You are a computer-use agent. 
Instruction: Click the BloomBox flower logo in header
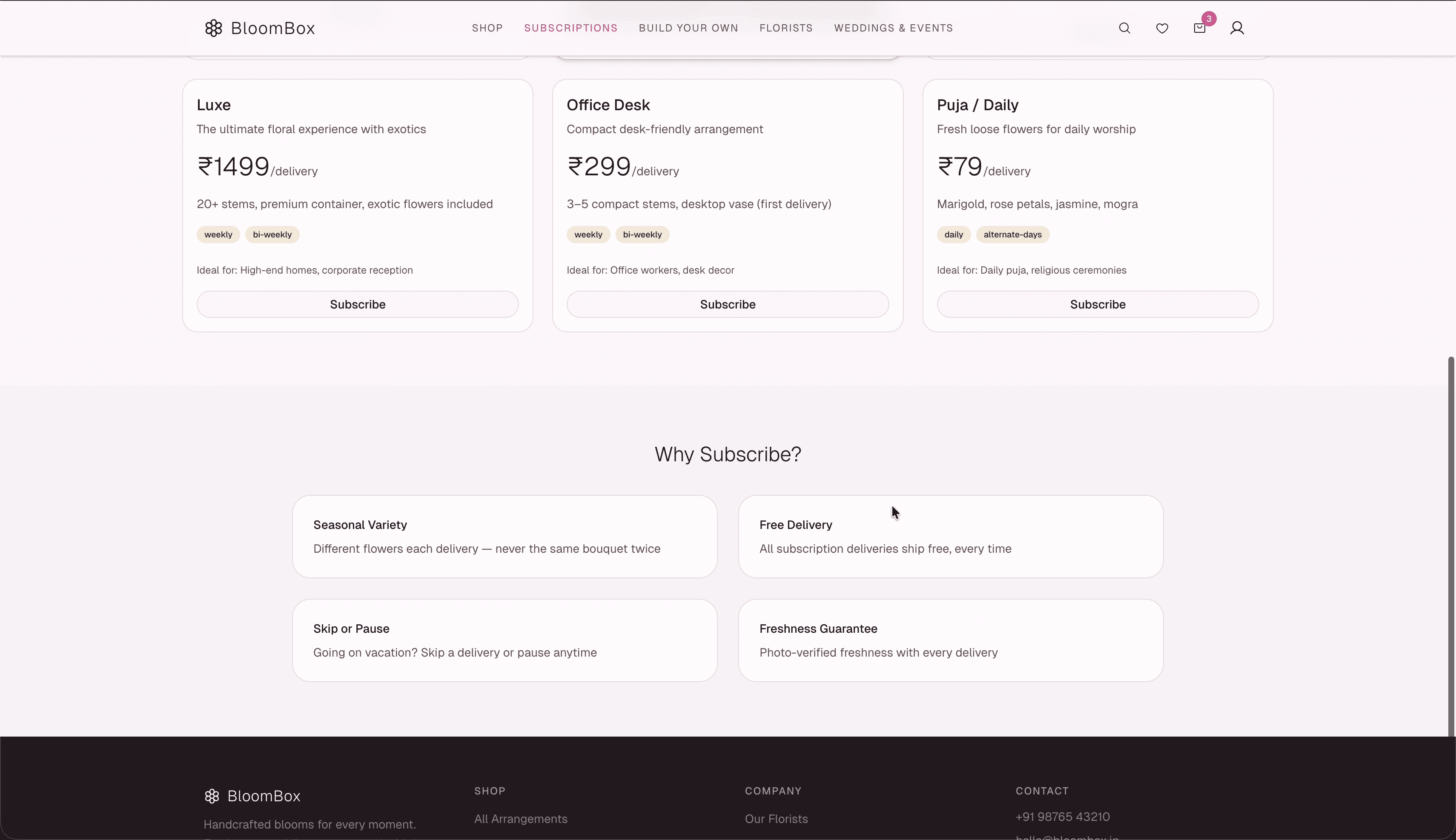point(213,28)
